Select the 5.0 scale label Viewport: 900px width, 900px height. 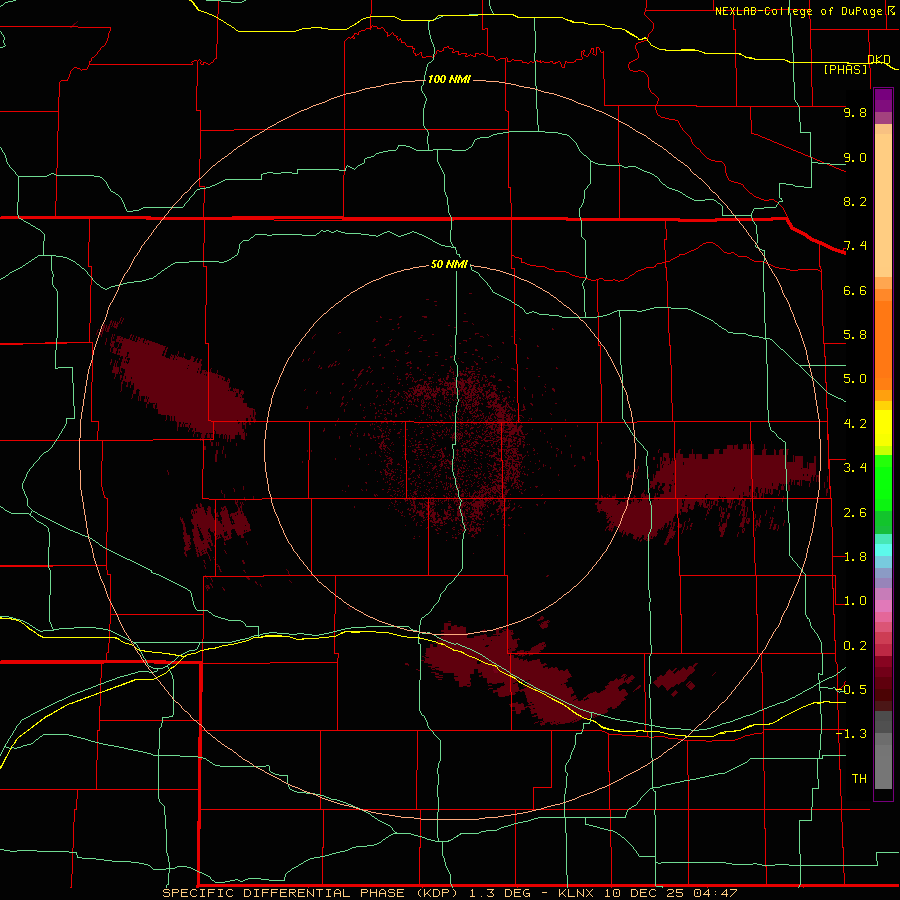(855, 379)
